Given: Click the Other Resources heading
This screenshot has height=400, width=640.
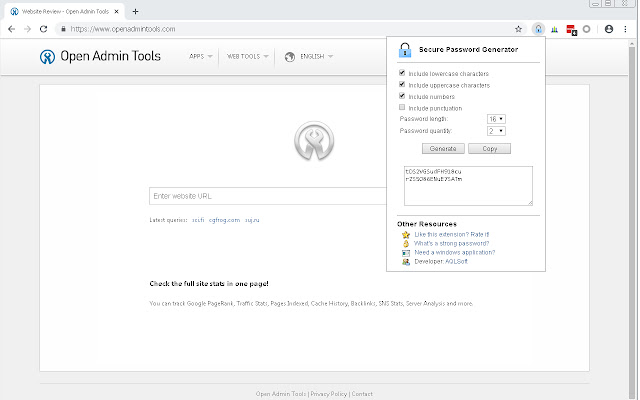Looking at the screenshot, I should point(427,224).
